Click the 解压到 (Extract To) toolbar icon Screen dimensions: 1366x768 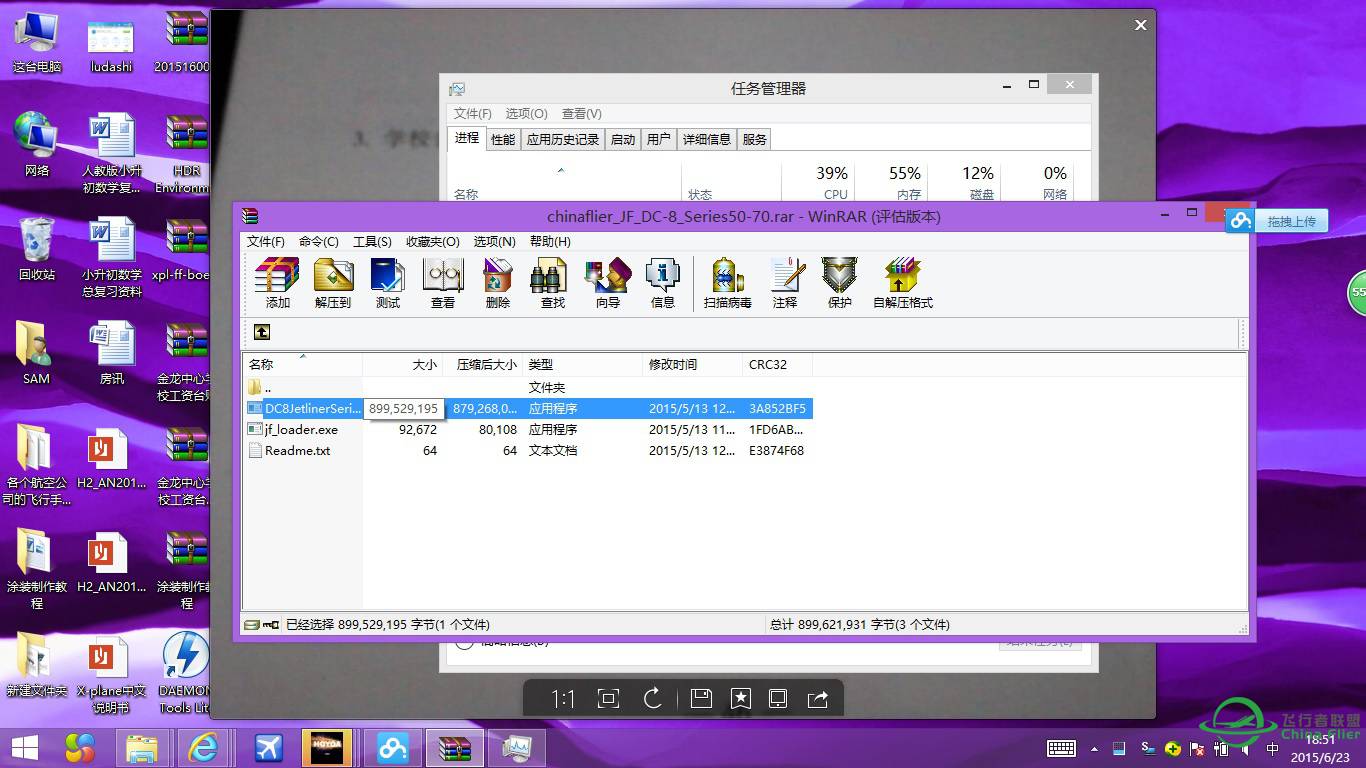333,283
